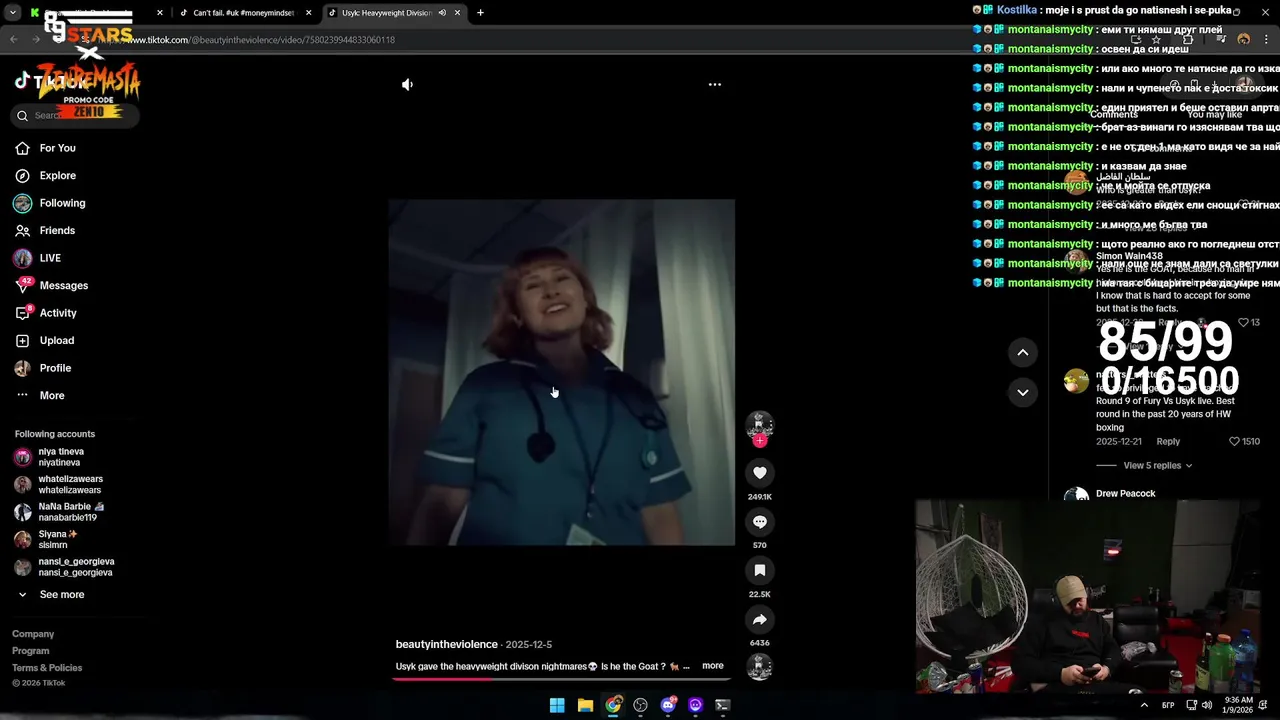Viewport: 1280px width, 720px height.
Task: Save the video with the bookmark icon
Action: coord(760,570)
